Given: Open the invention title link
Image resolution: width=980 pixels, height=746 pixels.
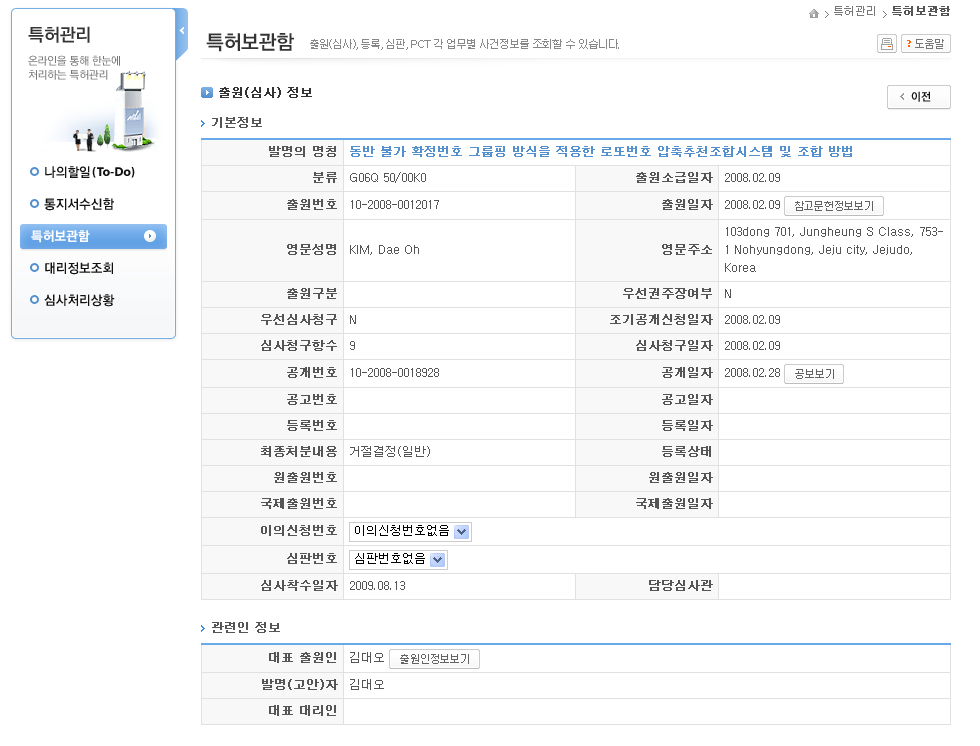Looking at the screenshot, I should coord(600,152).
